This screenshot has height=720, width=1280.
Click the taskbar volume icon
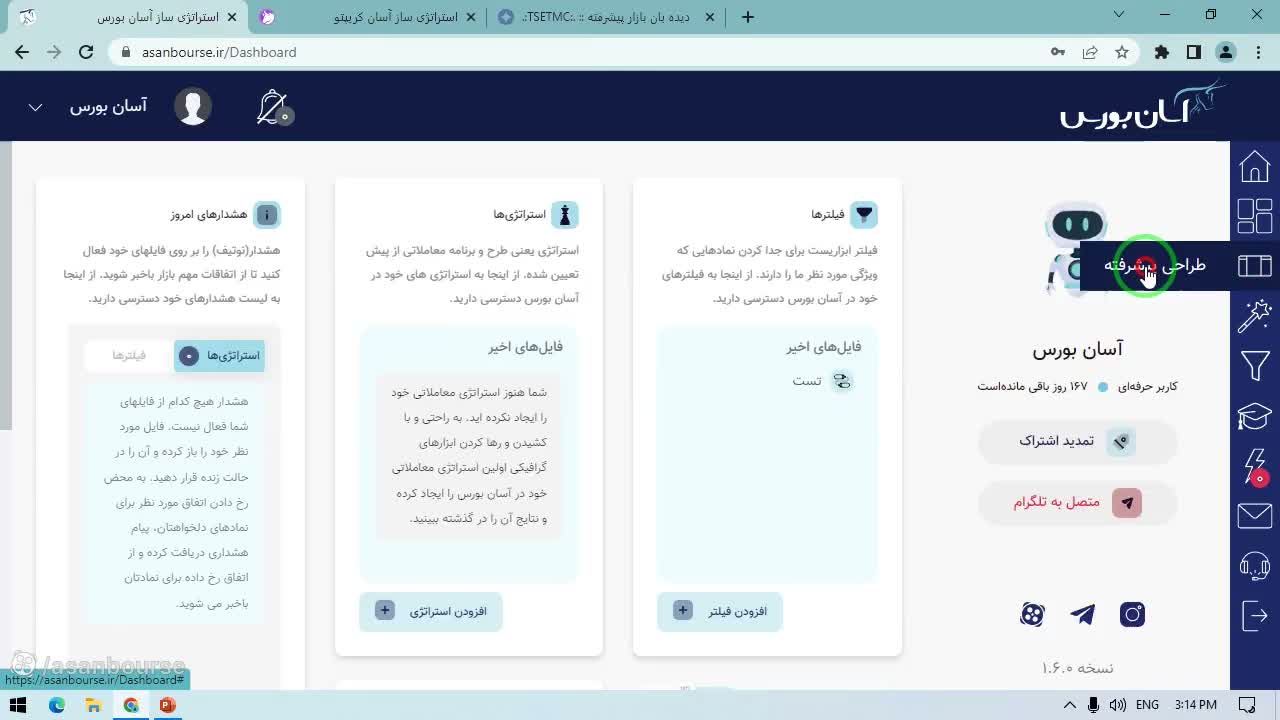[x=1117, y=705]
